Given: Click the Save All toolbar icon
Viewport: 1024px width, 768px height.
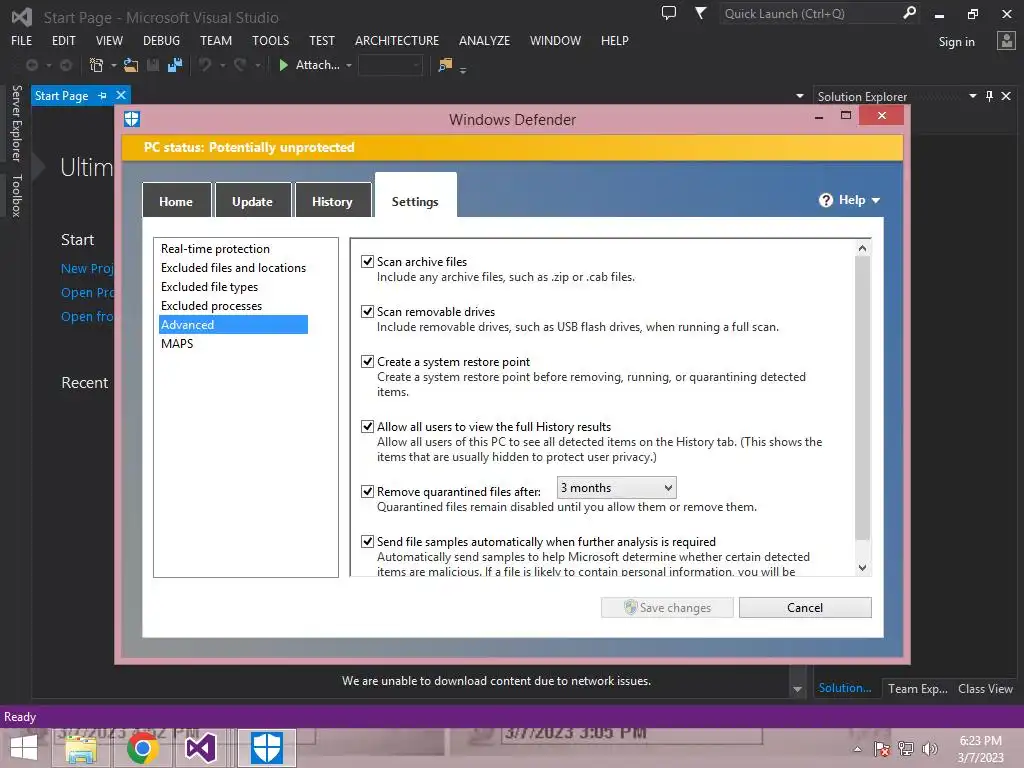Looking at the screenshot, I should tap(175, 65).
